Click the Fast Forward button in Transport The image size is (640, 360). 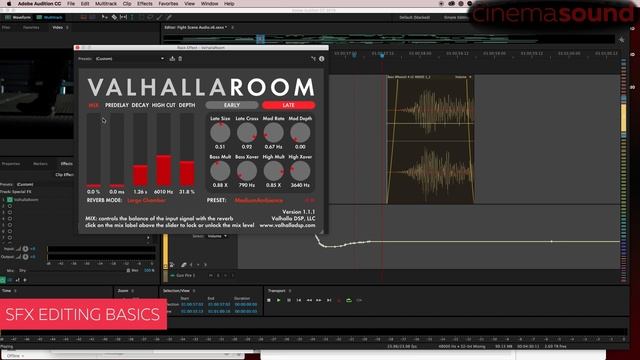tap(319, 300)
